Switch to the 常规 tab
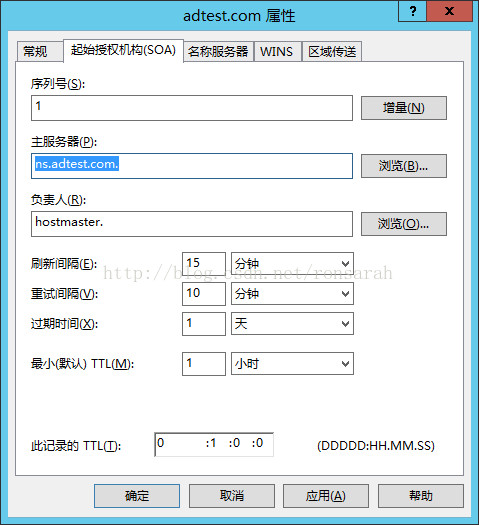This screenshot has width=479, height=525. click(x=39, y=52)
